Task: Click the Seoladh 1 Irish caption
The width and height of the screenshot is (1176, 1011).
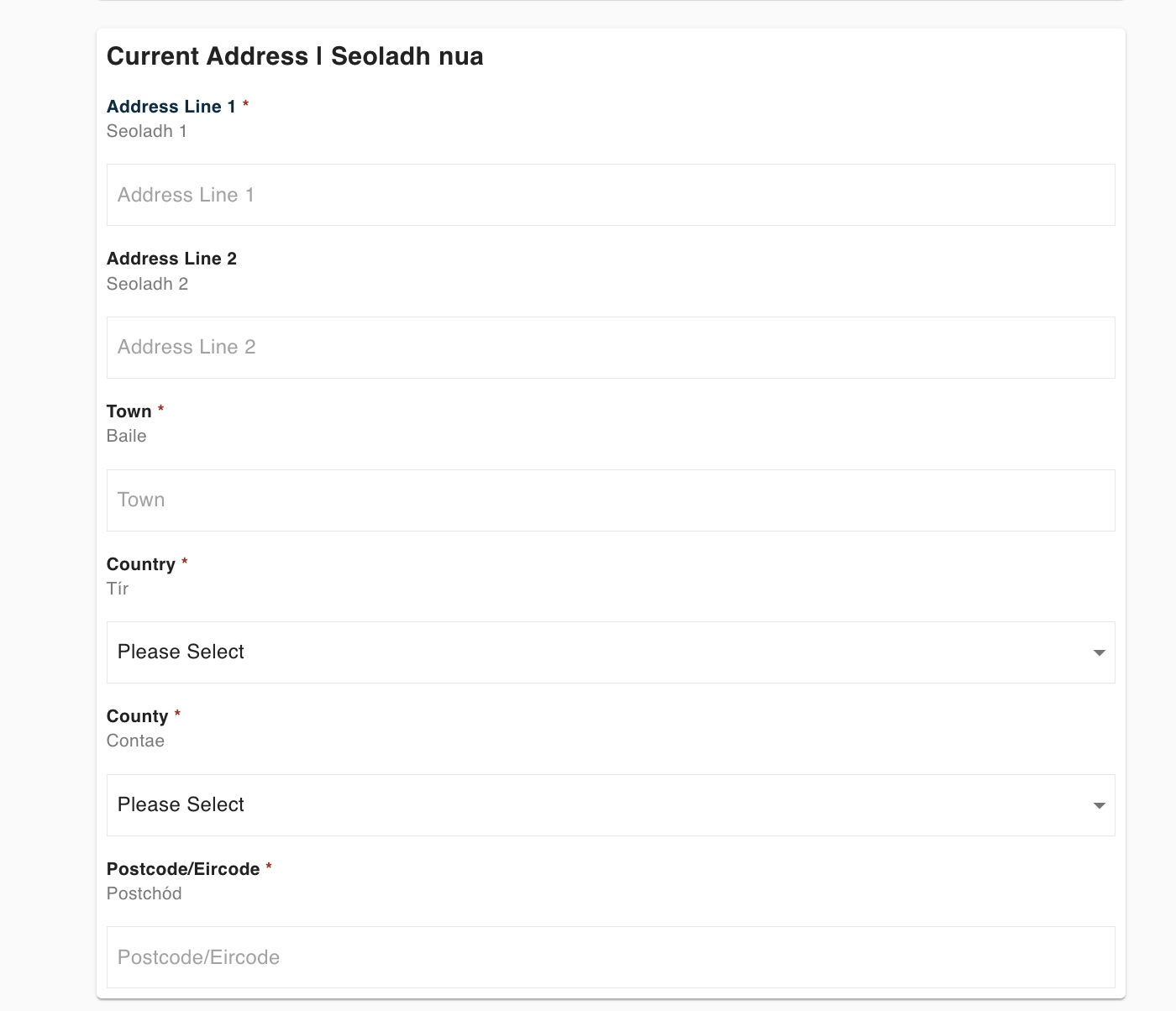Action: (147, 131)
